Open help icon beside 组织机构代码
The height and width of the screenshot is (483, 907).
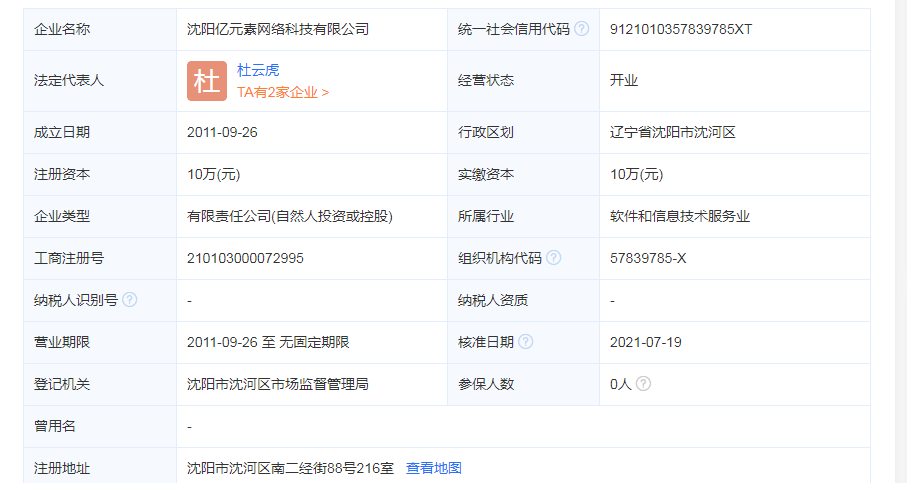(x=554, y=257)
